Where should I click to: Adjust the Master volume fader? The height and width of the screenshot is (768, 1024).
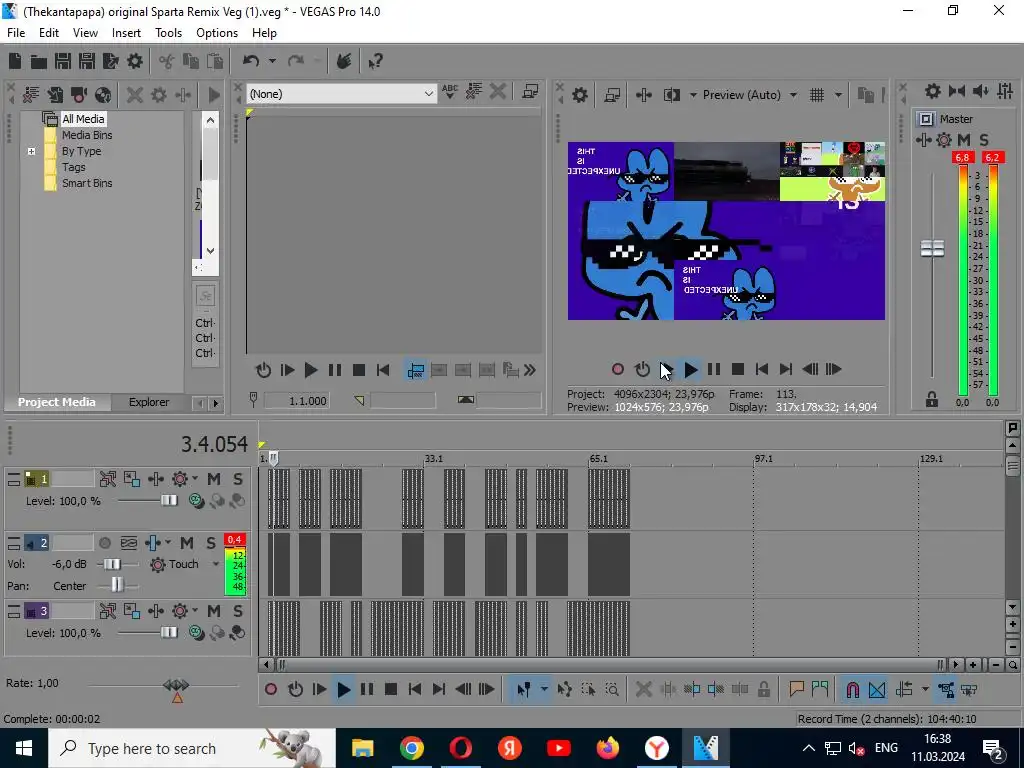932,249
